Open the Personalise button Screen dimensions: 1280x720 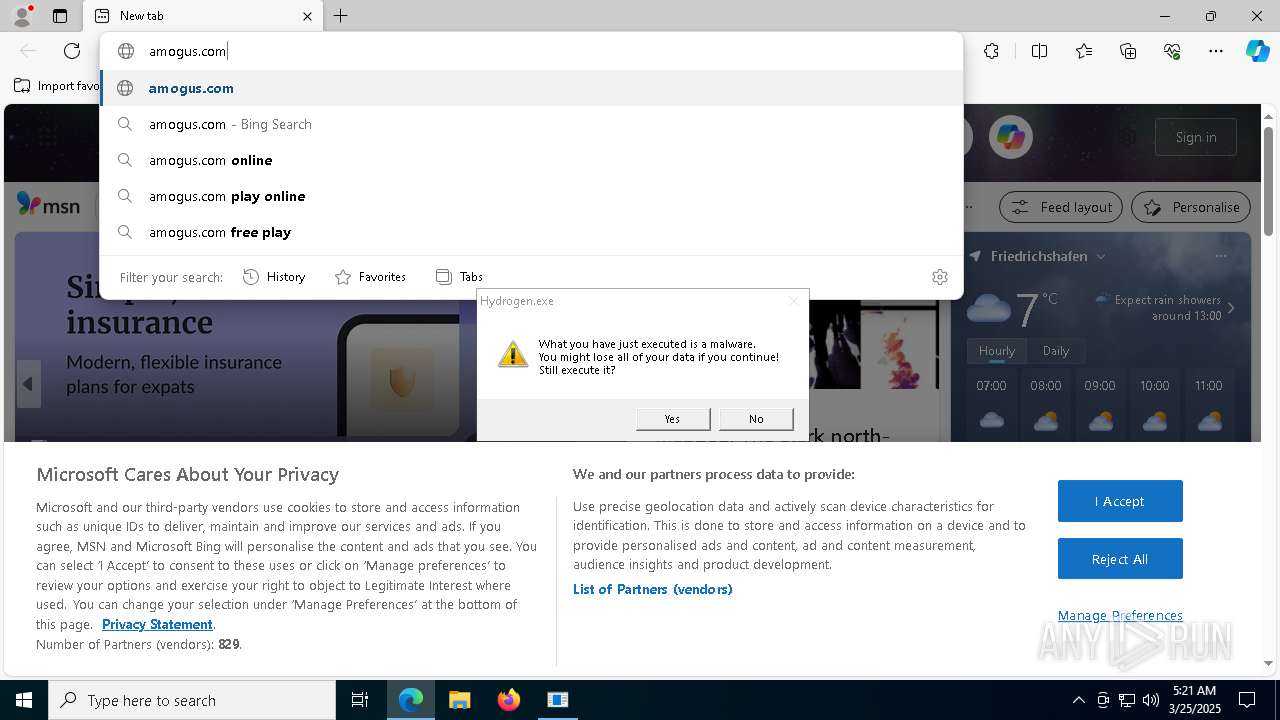tap(1191, 207)
